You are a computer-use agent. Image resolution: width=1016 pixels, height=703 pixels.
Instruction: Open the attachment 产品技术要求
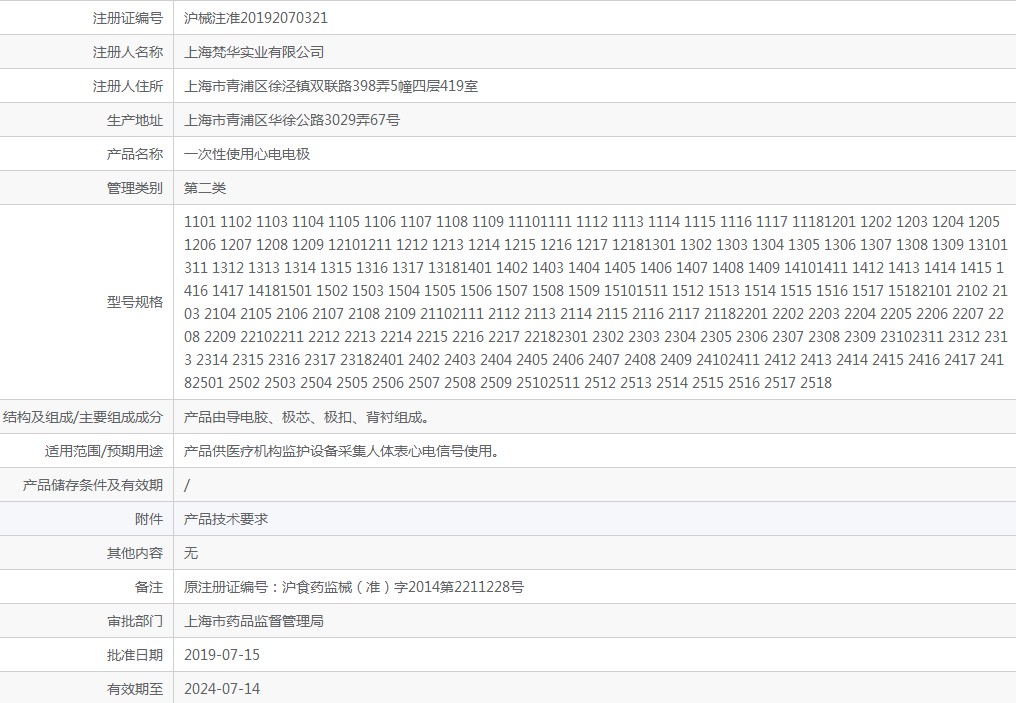pyautogui.click(x=225, y=519)
